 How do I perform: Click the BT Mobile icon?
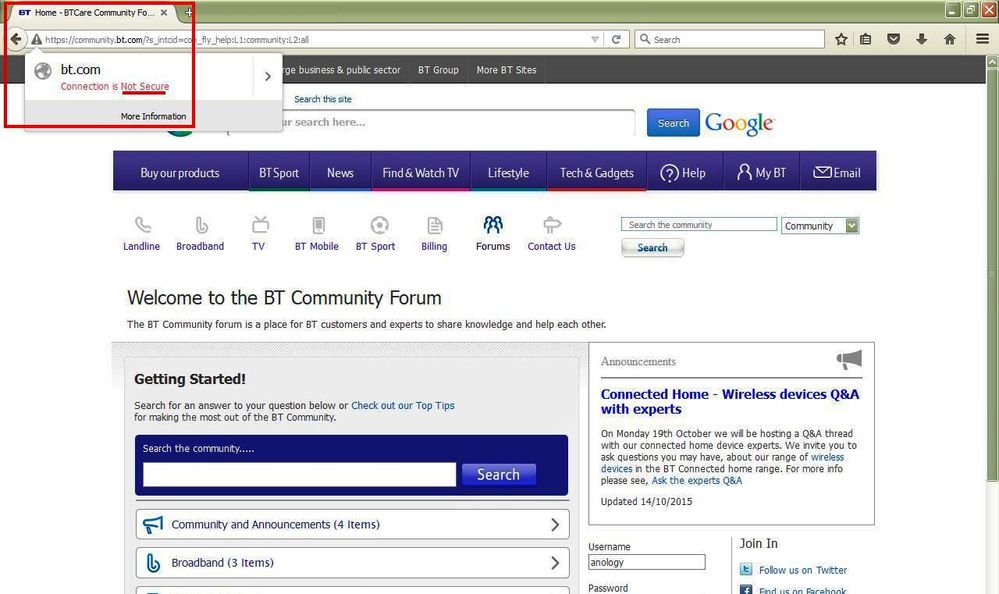(x=319, y=225)
